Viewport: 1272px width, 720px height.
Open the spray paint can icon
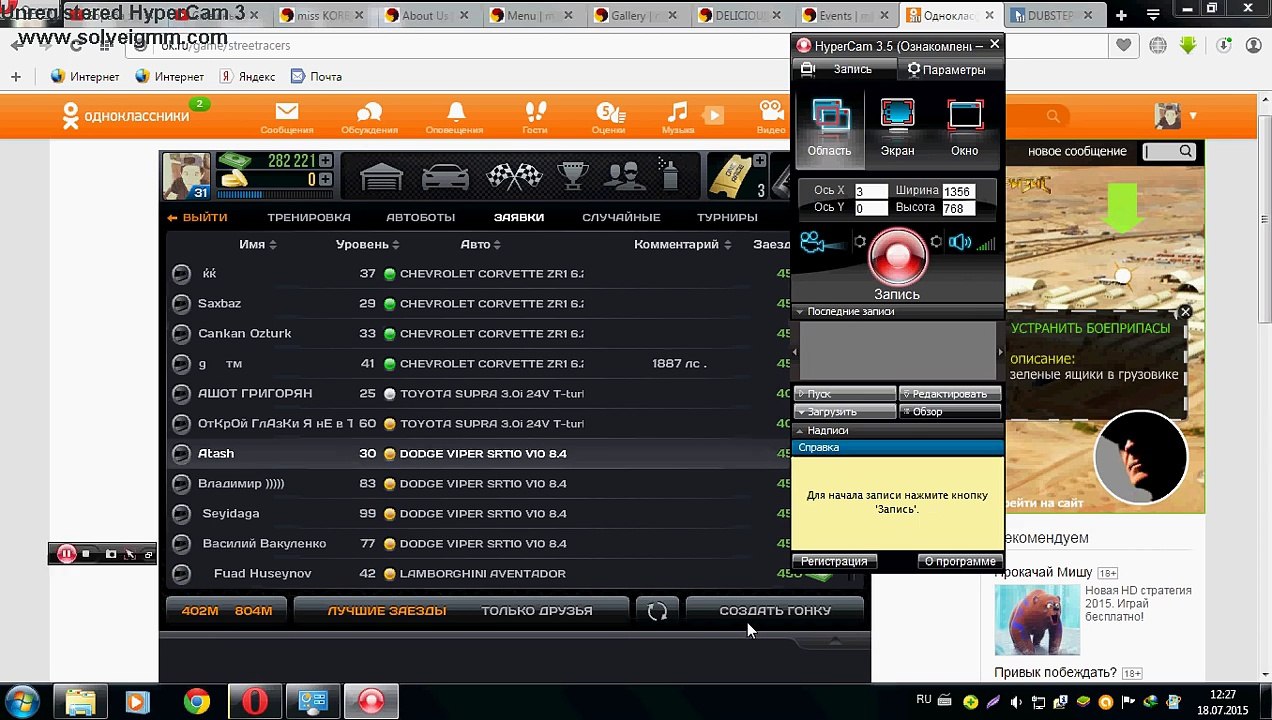pyautogui.click(x=670, y=175)
